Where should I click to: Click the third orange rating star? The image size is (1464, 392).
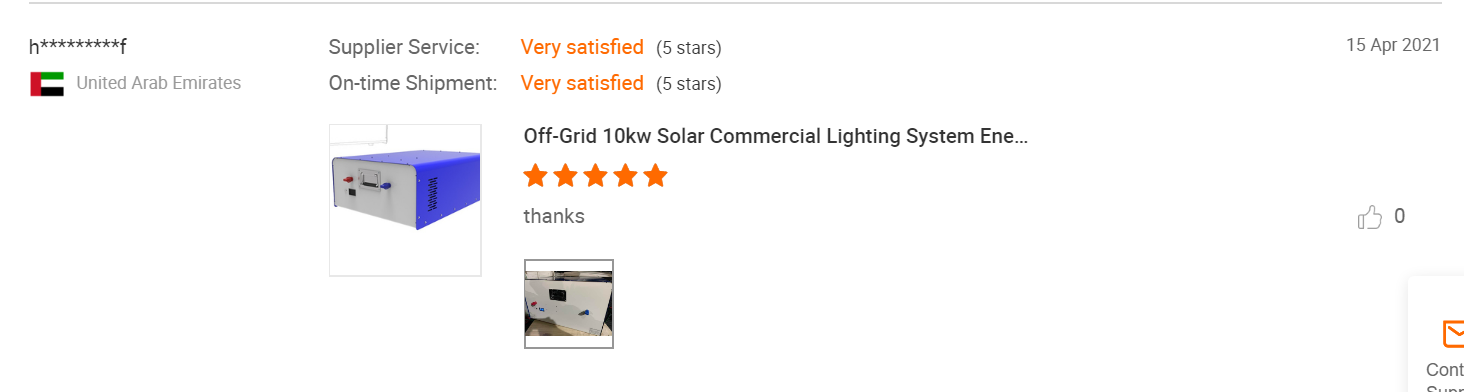coord(595,176)
